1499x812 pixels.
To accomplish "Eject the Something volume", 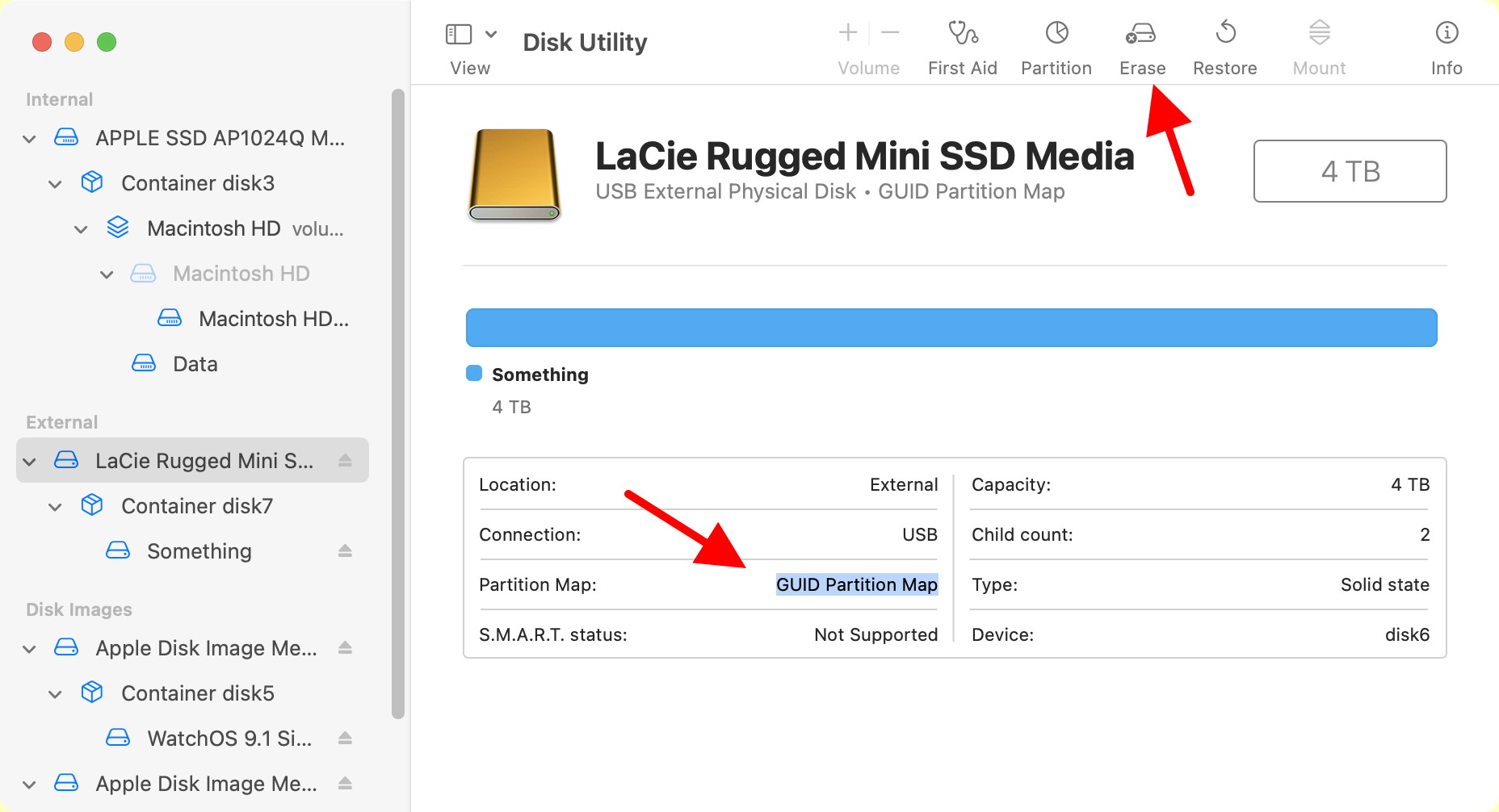I will pyautogui.click(x=345, y=550).
